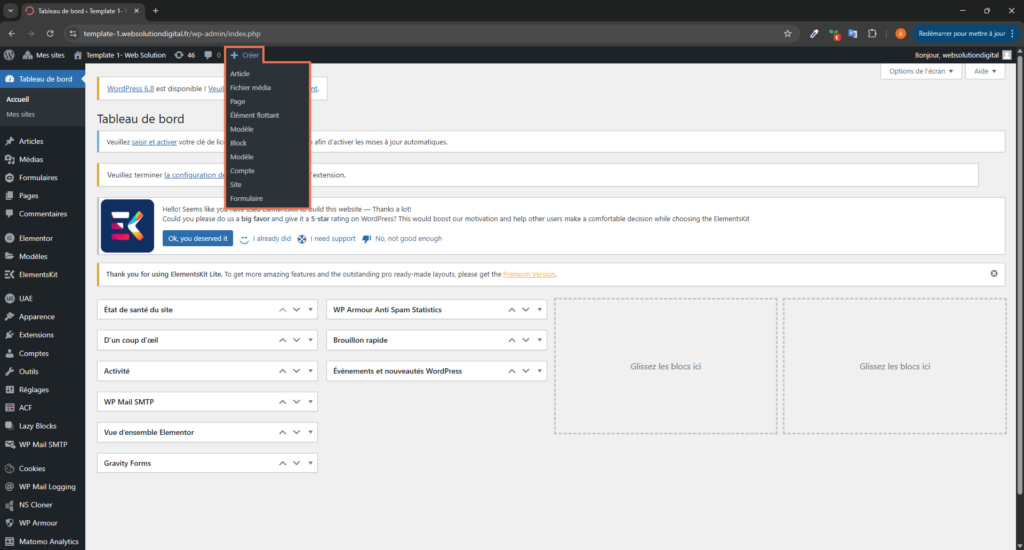Choose Fichier média in Créer dropdown
This screenshot has height=550, width=1024.
coord(250,88)
